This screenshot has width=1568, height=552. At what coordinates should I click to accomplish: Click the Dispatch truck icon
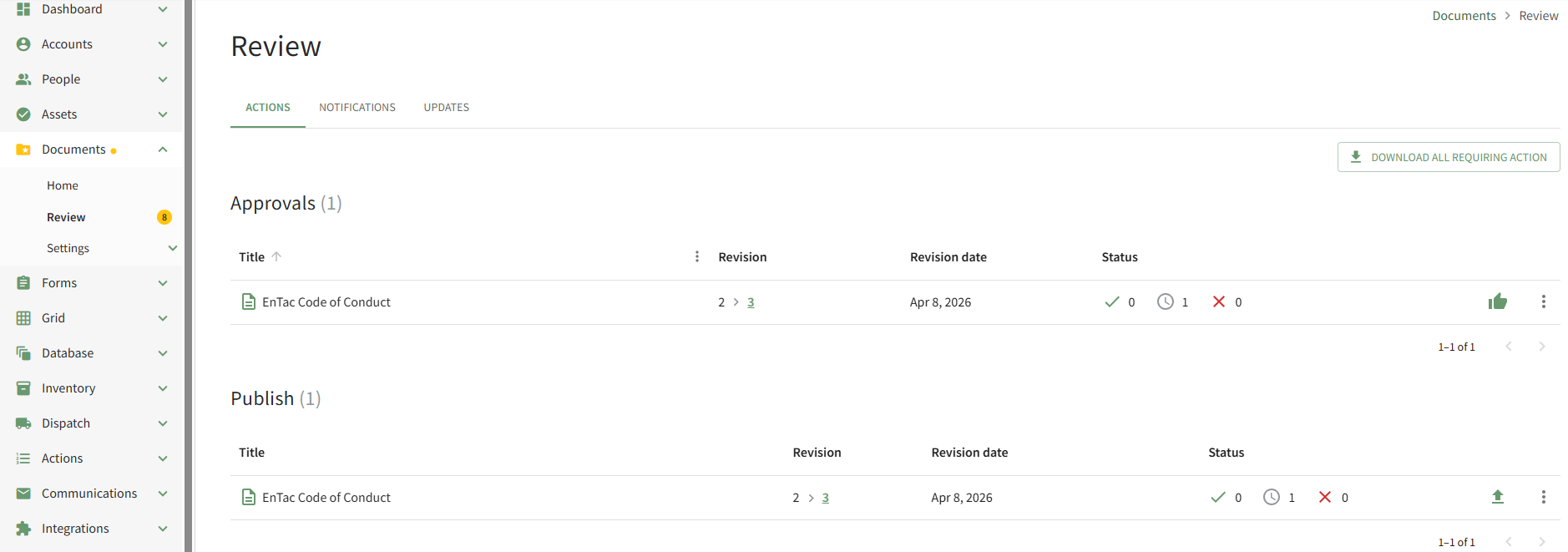tap(23, 423)
